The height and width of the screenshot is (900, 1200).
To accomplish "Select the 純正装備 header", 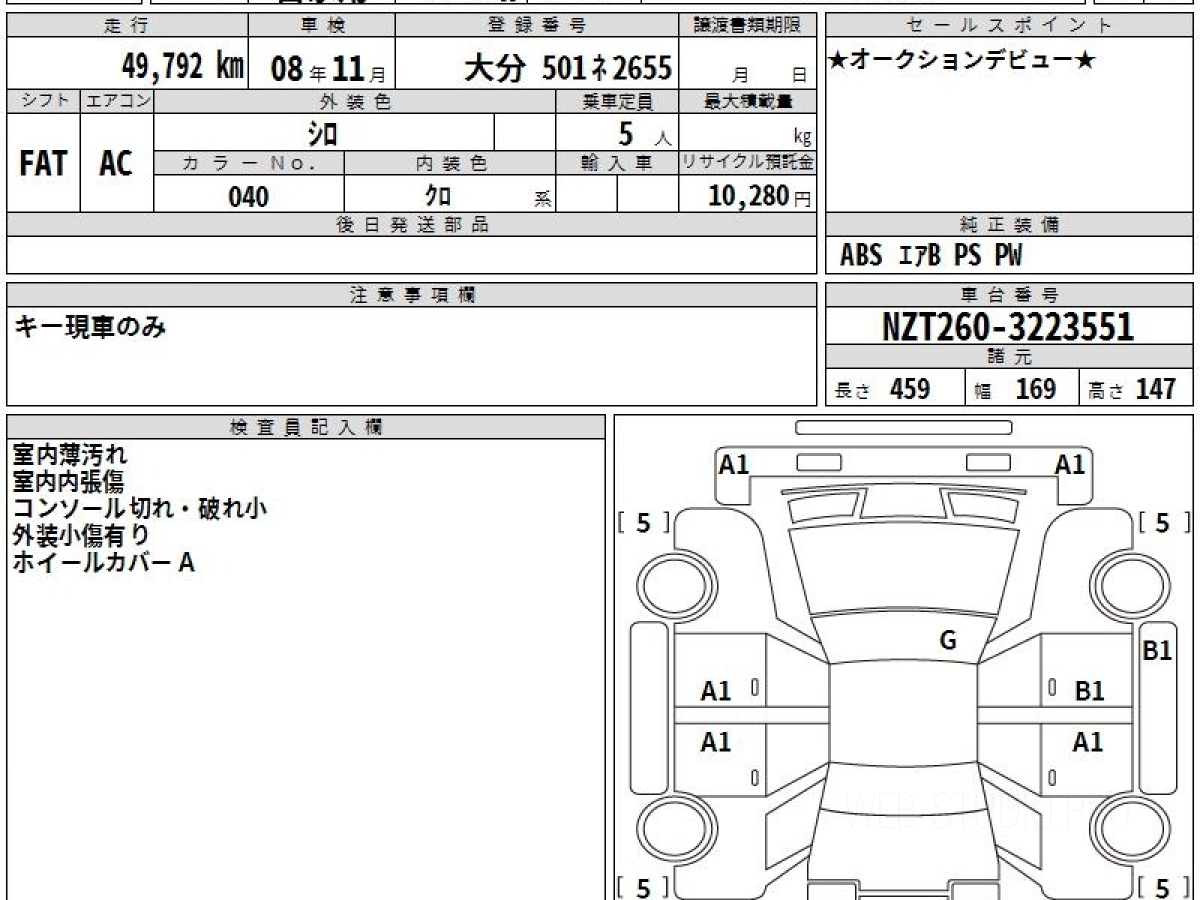I will 1009,225.
